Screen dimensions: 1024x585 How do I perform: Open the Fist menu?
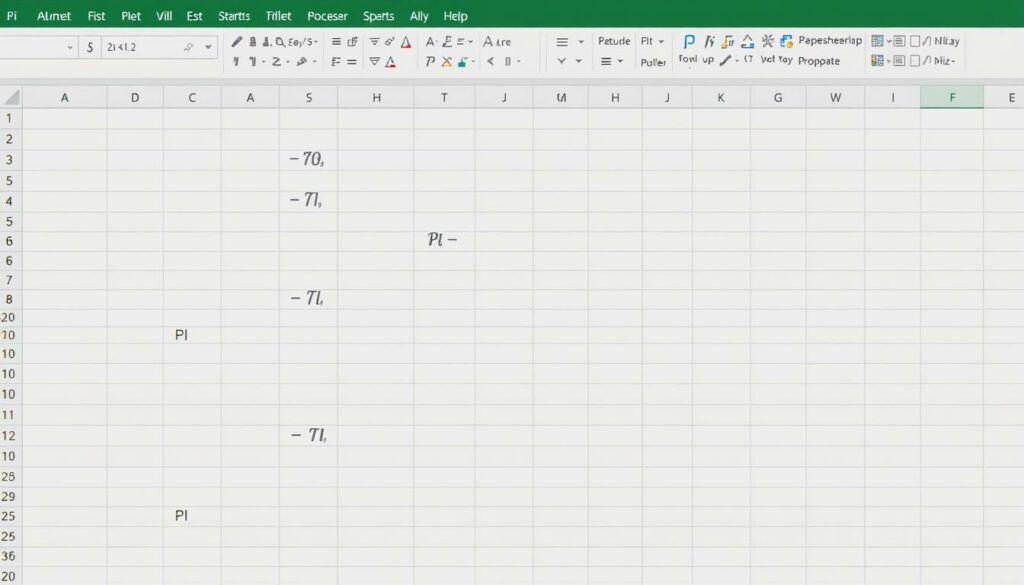tap(96, 16)
